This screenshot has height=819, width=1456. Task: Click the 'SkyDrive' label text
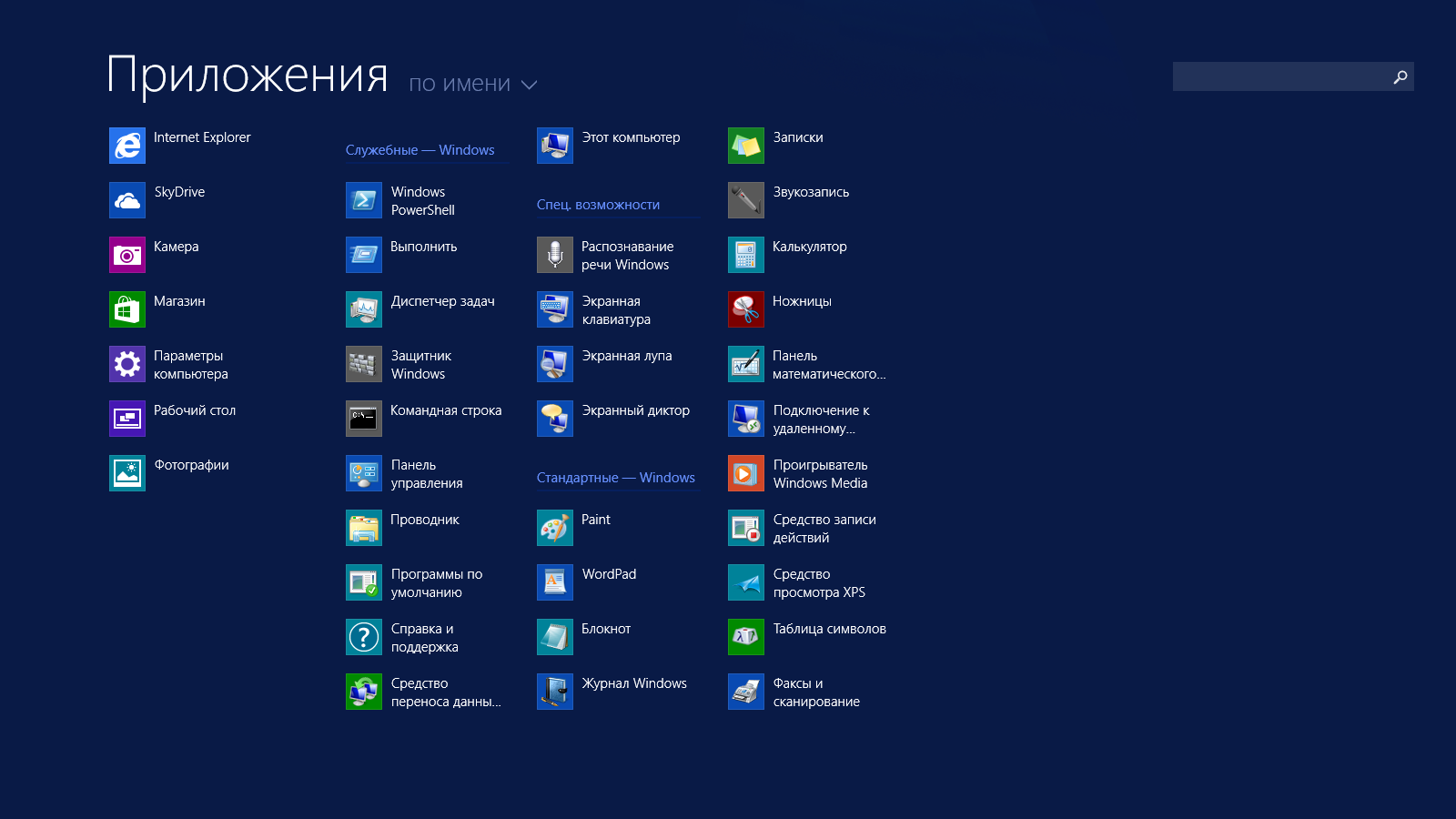point(179,192)
